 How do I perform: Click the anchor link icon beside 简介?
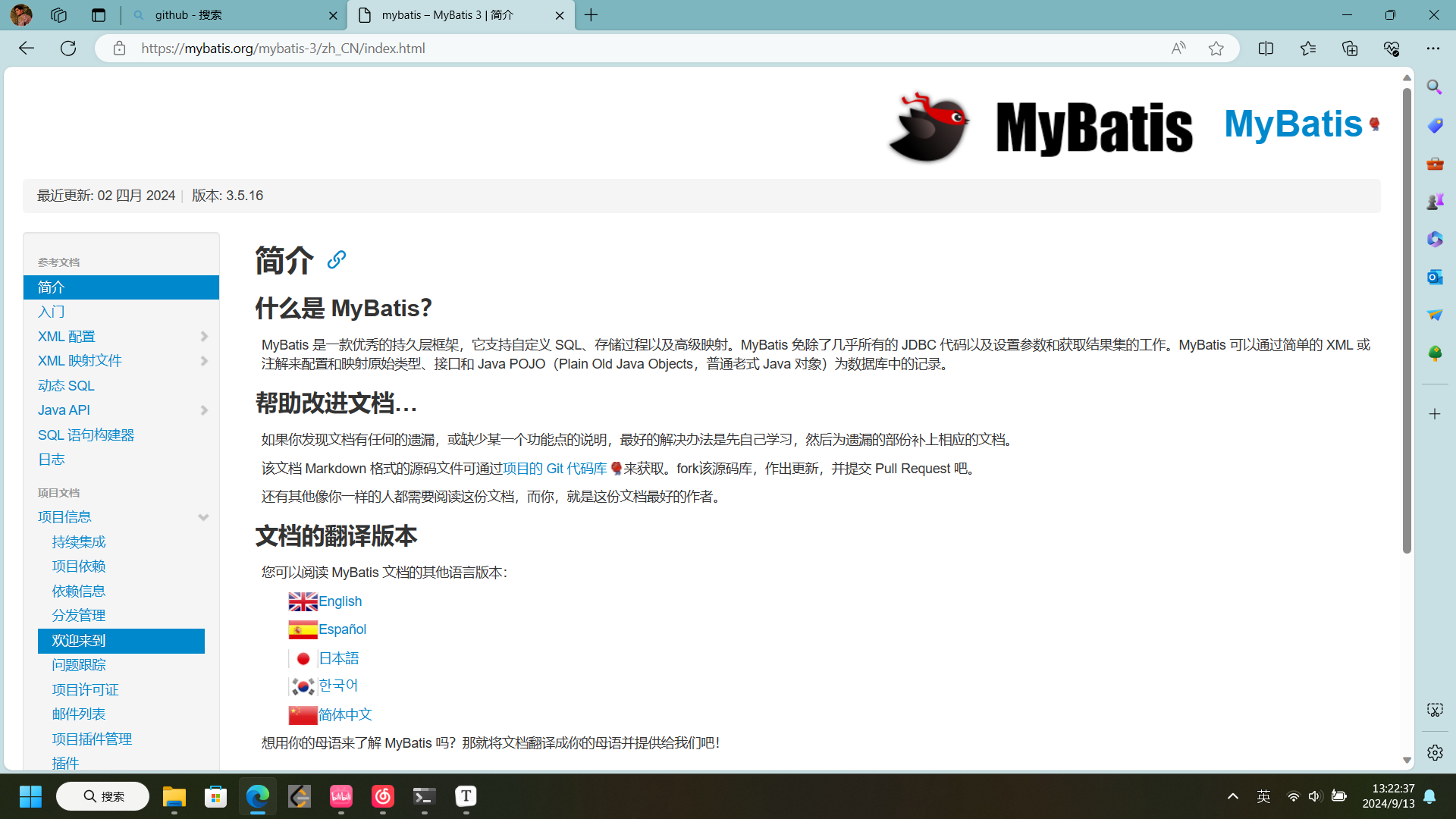[336, 260]
